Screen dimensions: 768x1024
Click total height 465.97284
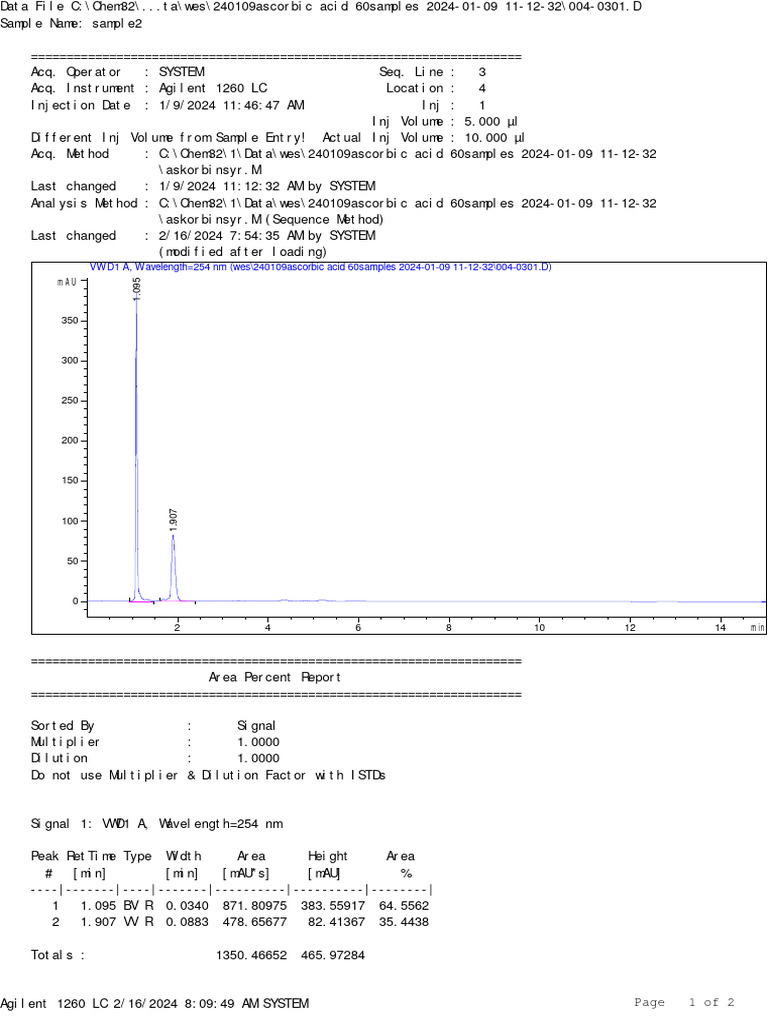pyautogui.click(x=332, y=955)
